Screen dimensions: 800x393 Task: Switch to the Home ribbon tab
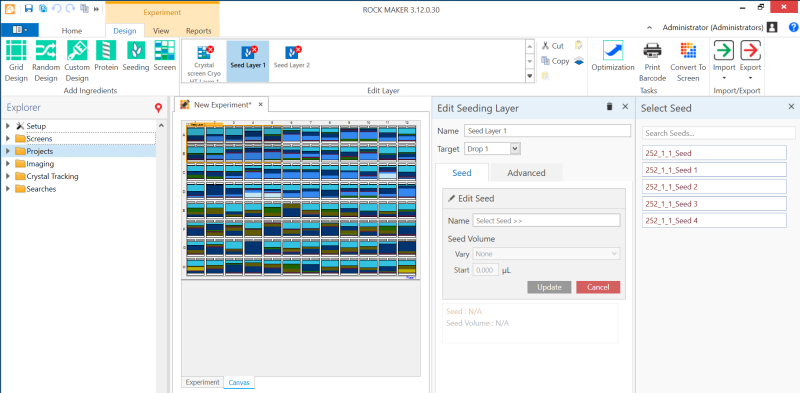72,31
